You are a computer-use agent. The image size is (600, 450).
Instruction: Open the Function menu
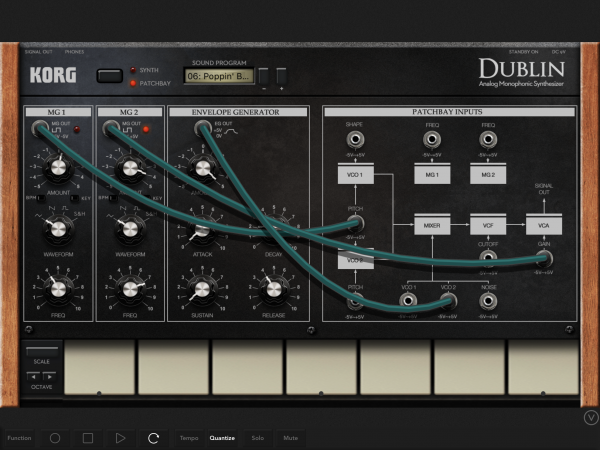click(x=19, y=438)
